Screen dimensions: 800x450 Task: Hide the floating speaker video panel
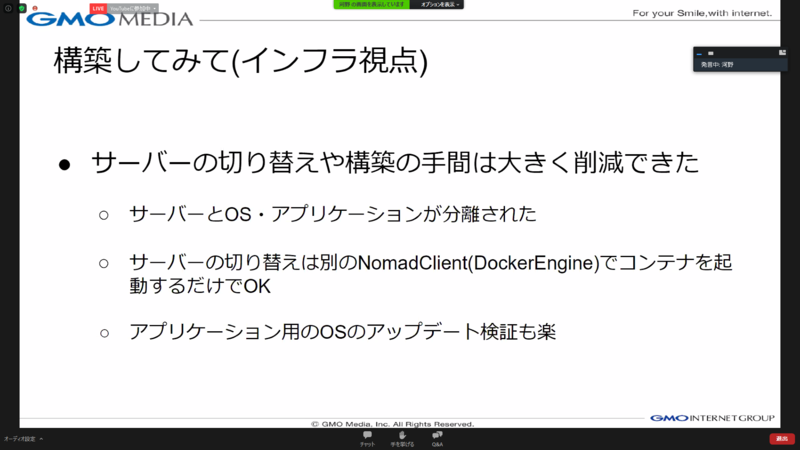(x=699, y=53)
